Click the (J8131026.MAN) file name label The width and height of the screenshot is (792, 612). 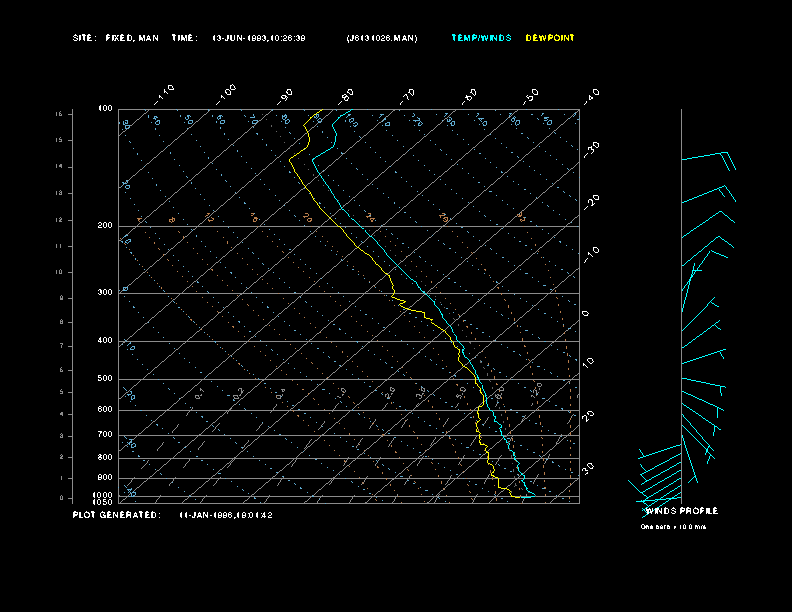382,38
